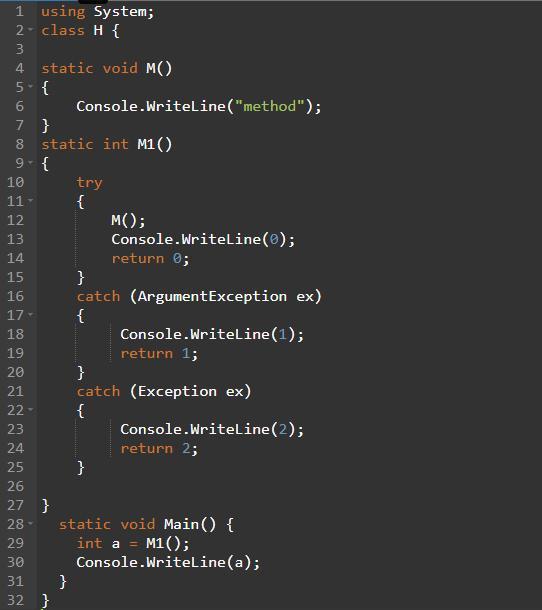Click the empty line 26
This screenshot has width=542, height=610.
(288, 486)
